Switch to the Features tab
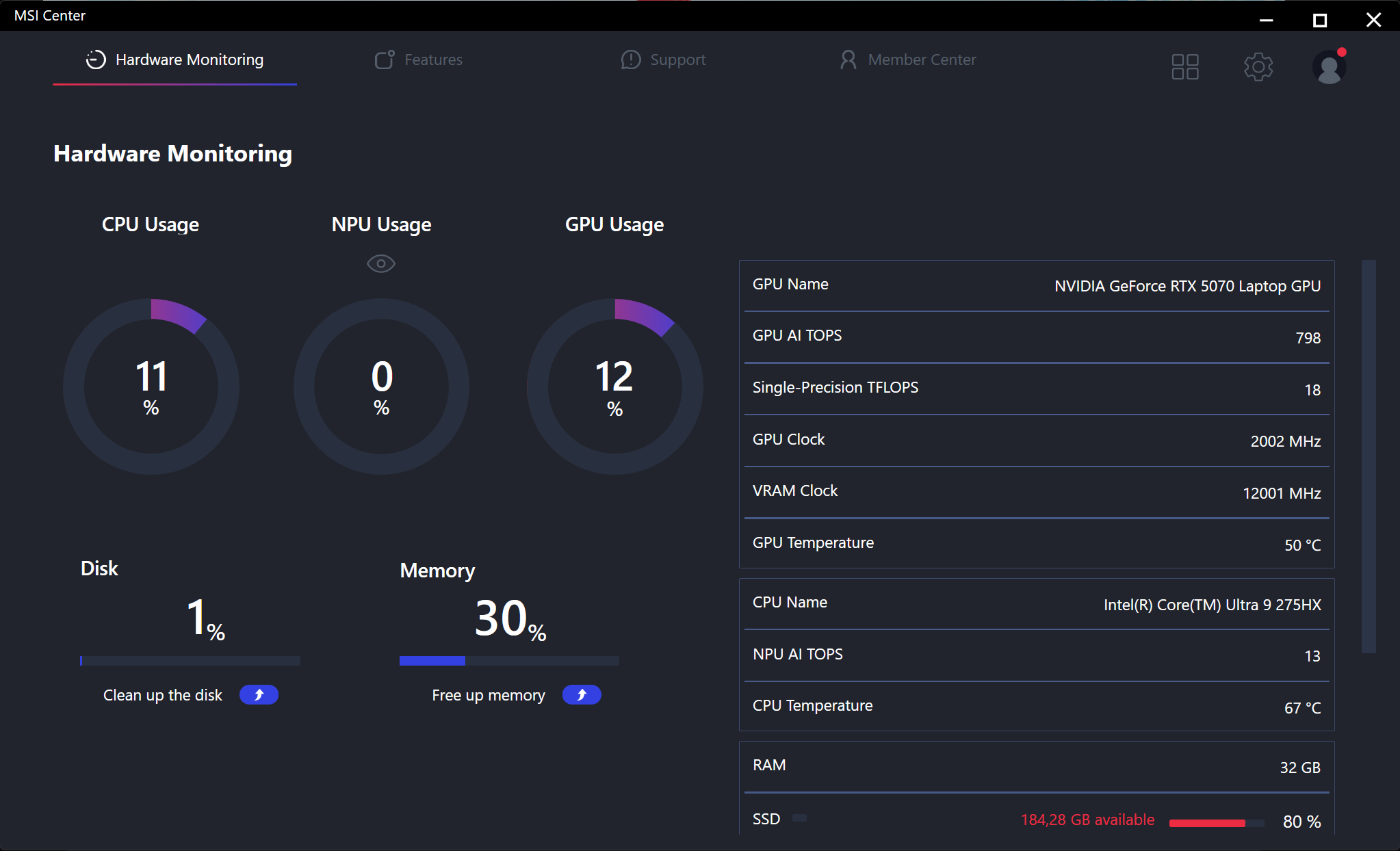This screenshot has height=851, width=1400. click(419, 60)
